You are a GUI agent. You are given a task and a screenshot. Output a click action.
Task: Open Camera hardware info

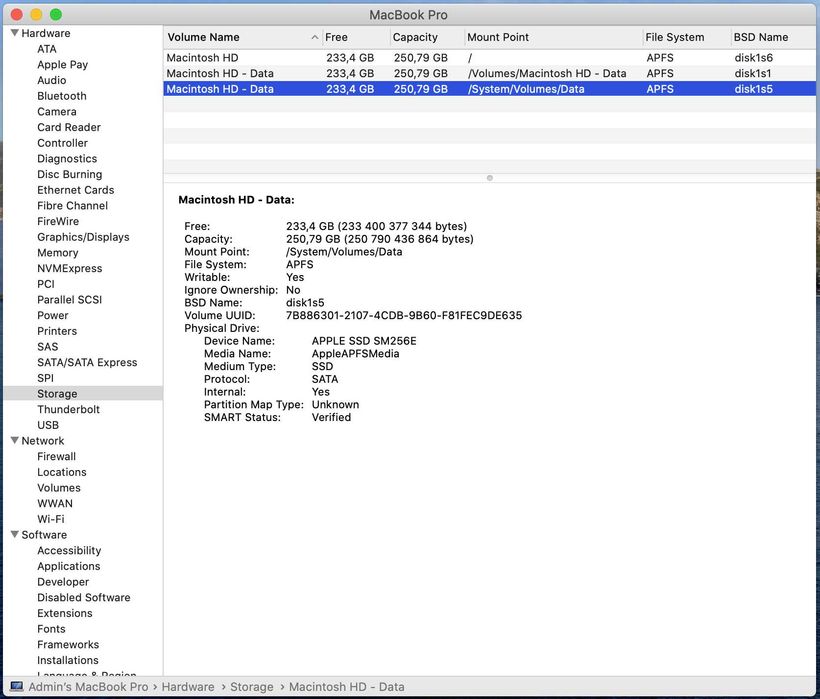tap(56, 111)
